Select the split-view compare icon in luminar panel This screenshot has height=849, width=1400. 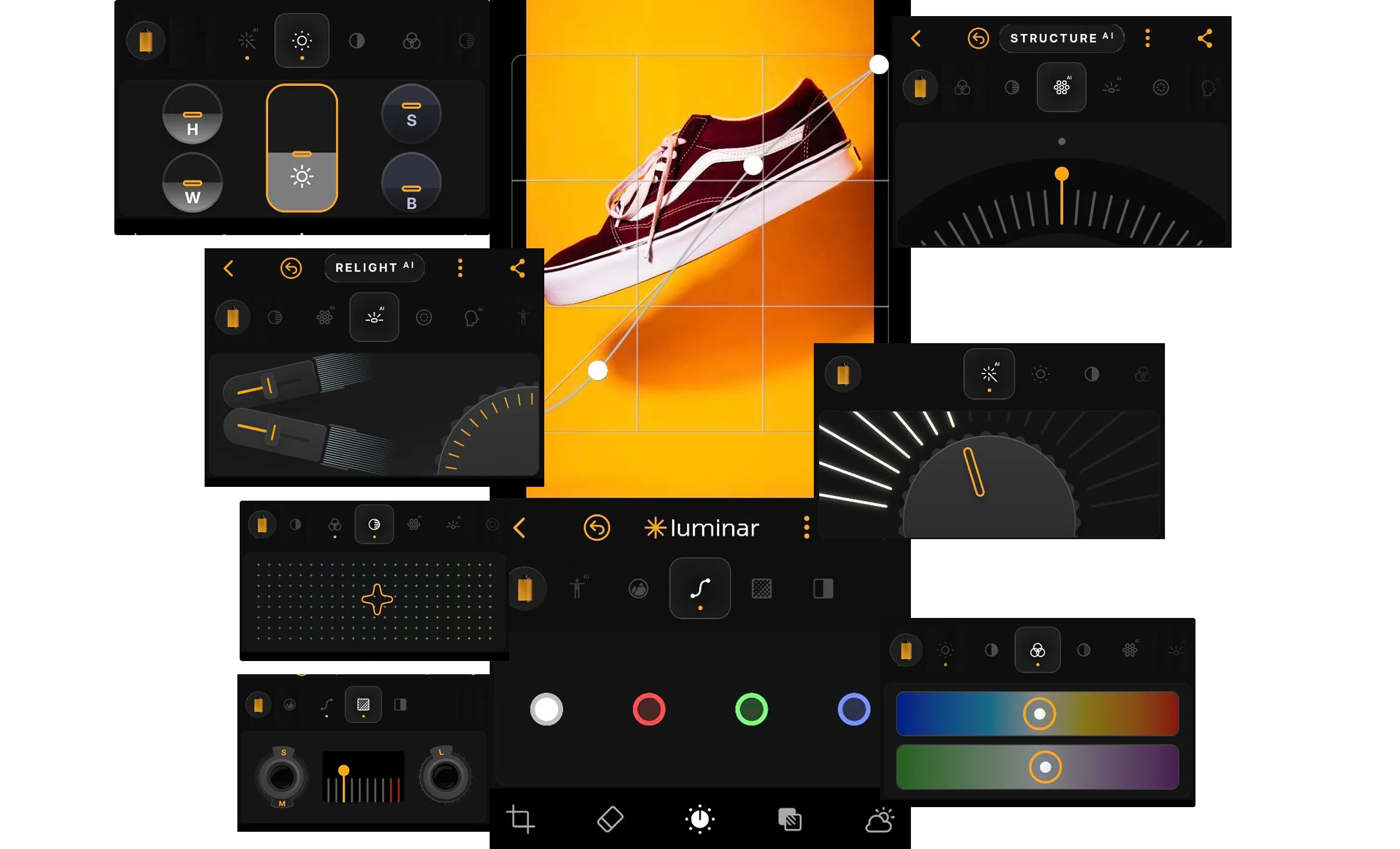(x=823, y=588)
